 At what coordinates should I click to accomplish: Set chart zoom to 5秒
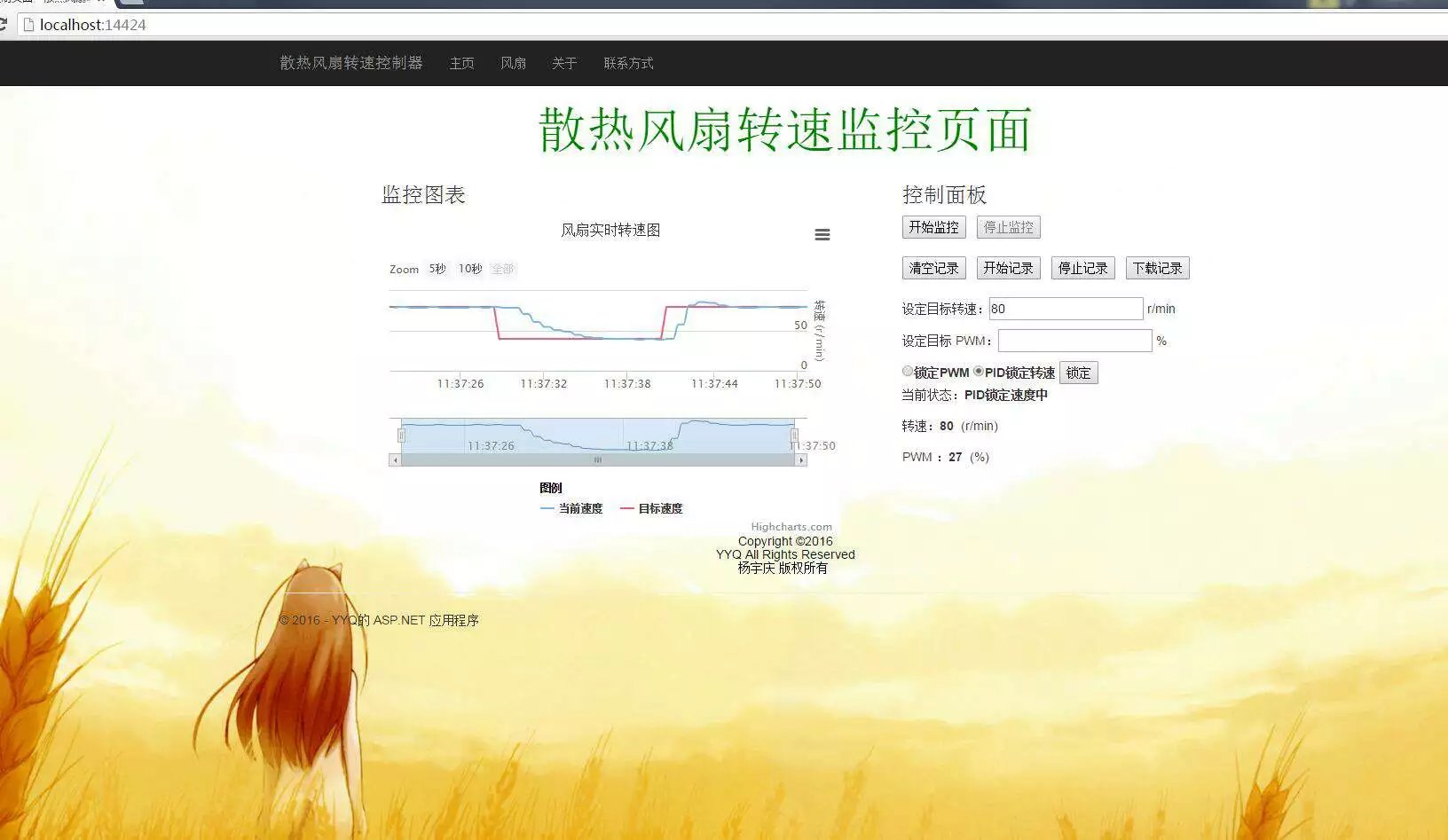tap(437, 269)
